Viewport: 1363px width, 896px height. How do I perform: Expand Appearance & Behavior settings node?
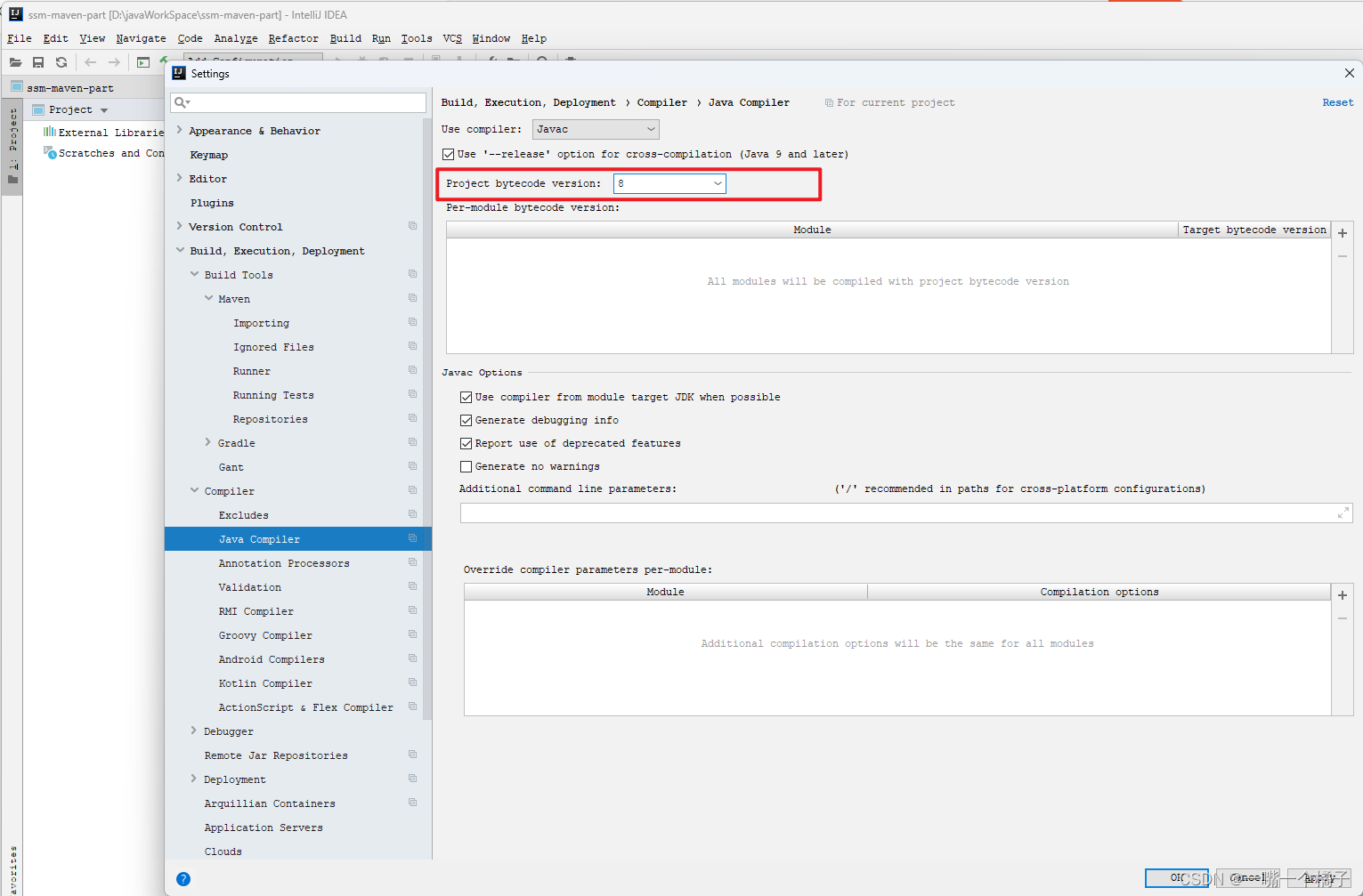[x=180, y=130]
